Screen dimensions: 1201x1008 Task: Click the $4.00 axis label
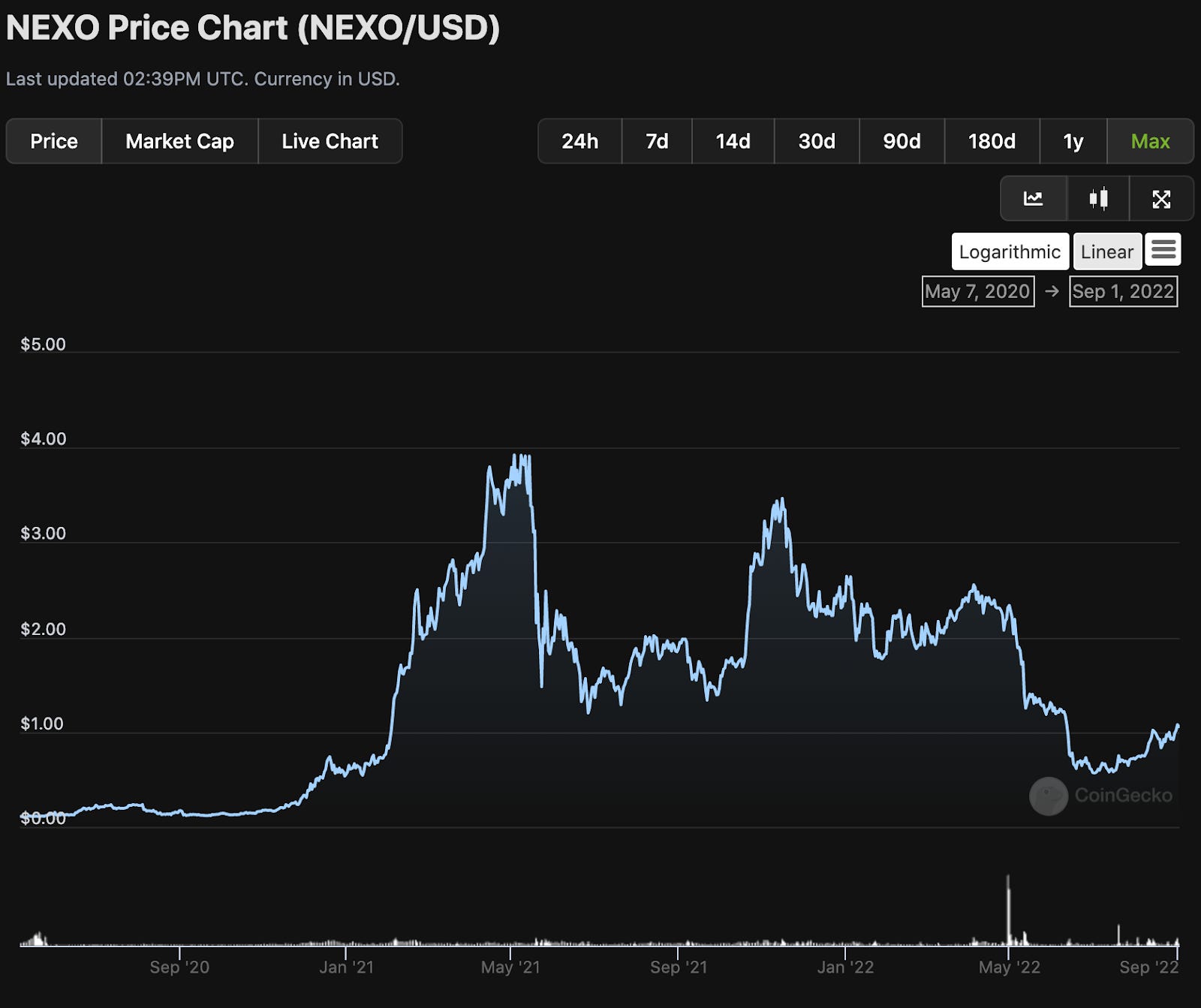pyautogui.click(x=43, y=439)
